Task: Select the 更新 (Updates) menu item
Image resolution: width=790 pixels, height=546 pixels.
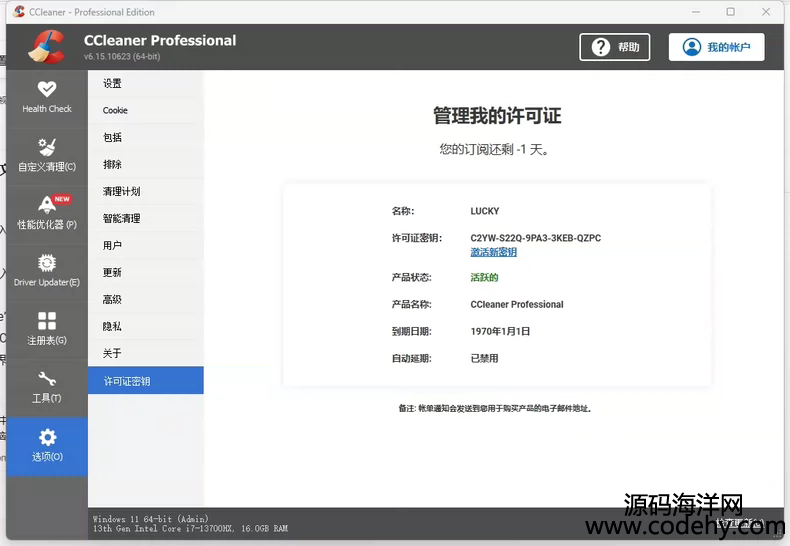Action: pos(146,272)
